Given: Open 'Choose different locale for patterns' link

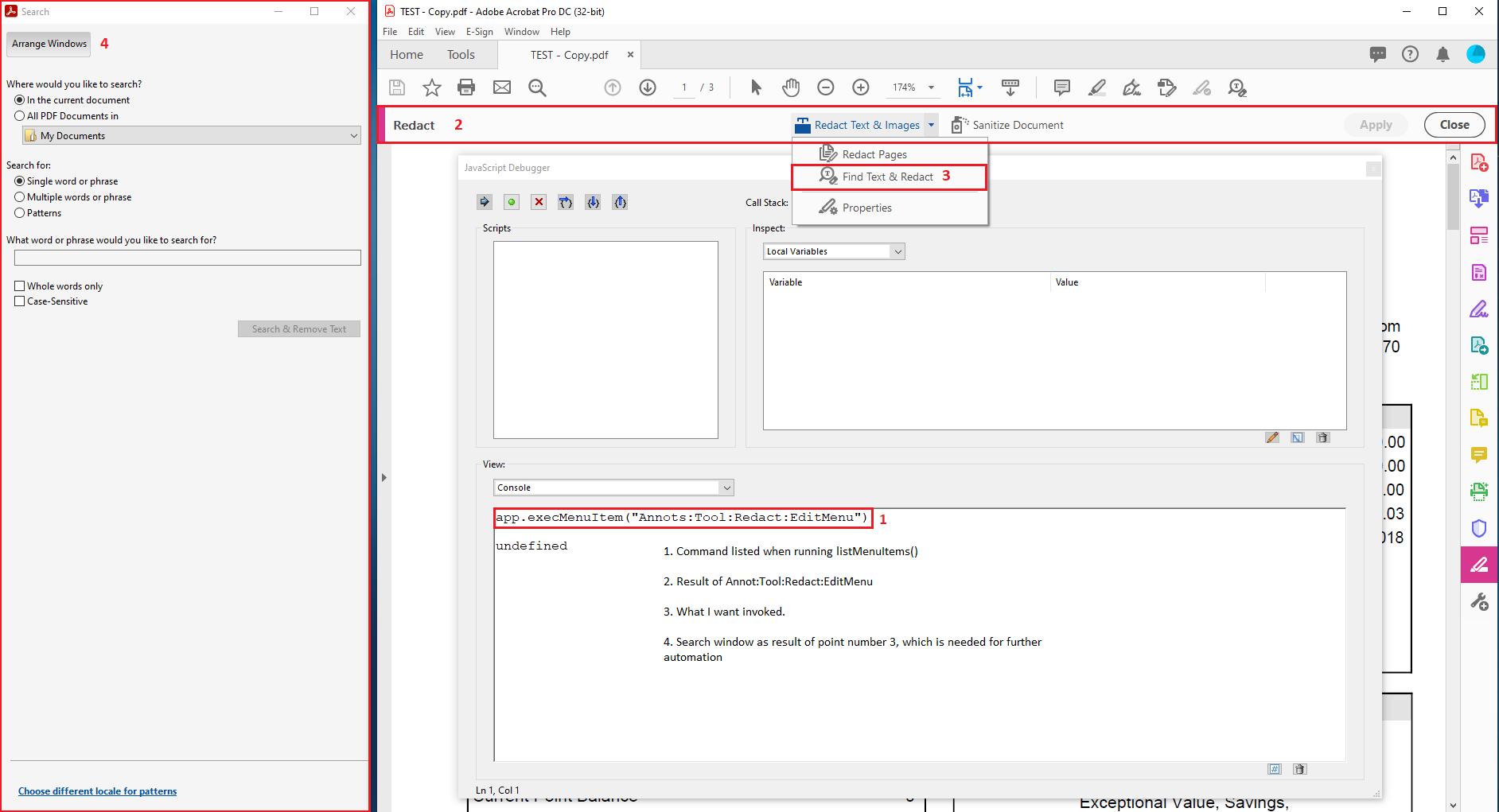Looking at the screenshot, I should pos(98,791).
